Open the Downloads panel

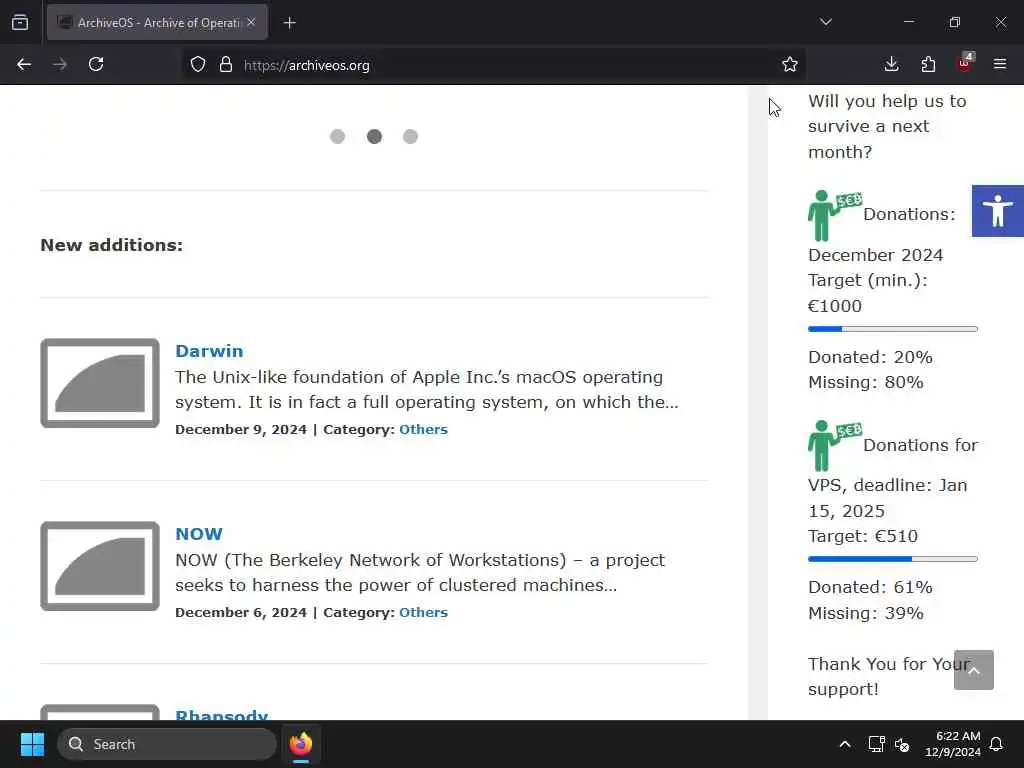(x=891, y=65)
